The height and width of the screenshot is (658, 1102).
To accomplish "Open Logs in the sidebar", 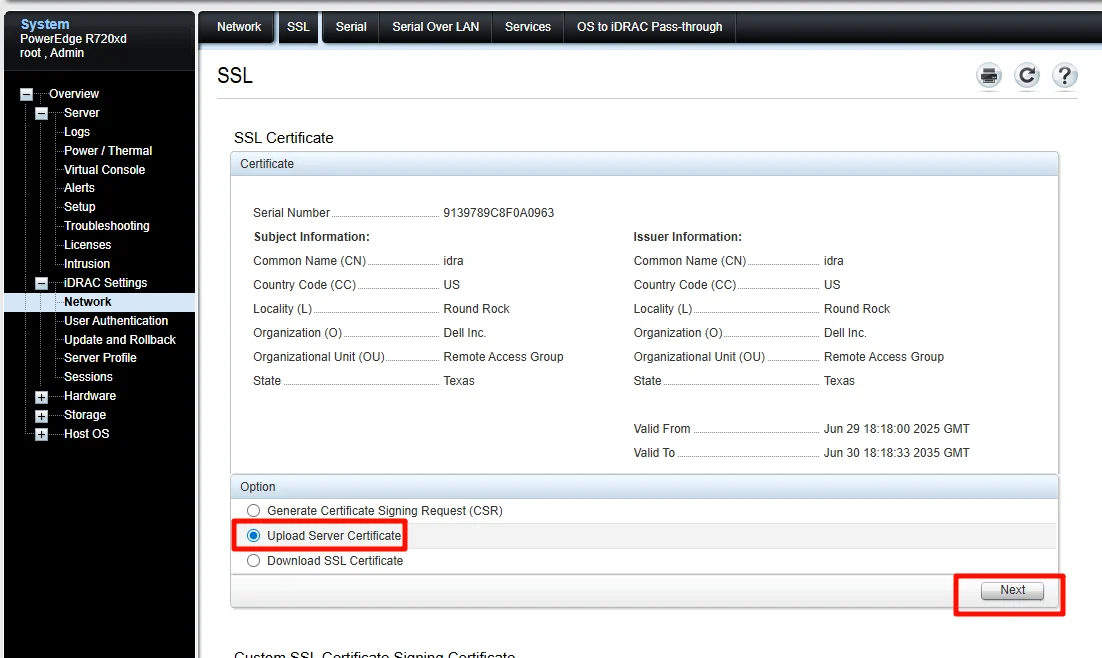I will coord(77,132).
